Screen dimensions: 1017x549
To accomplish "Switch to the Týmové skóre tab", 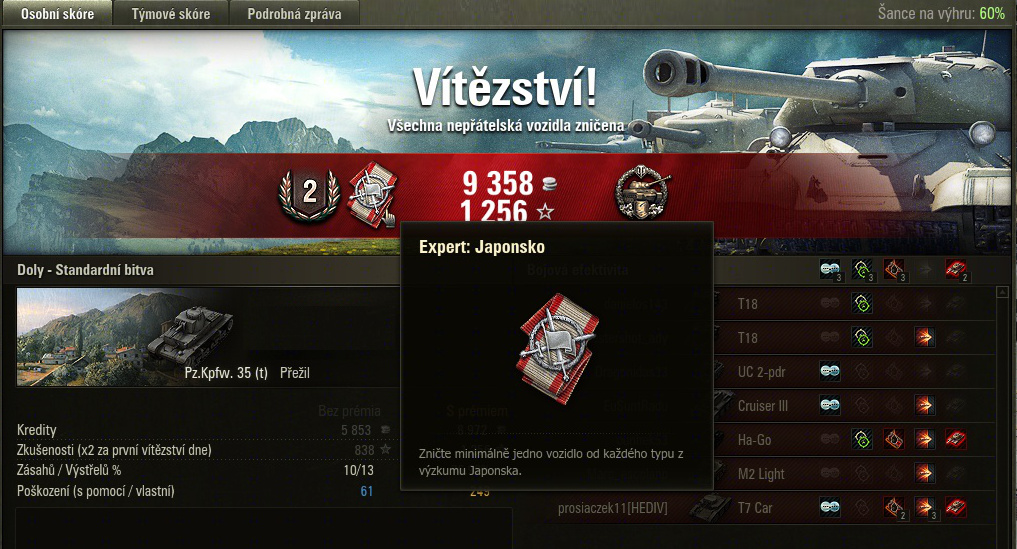I will coord(171,14).
